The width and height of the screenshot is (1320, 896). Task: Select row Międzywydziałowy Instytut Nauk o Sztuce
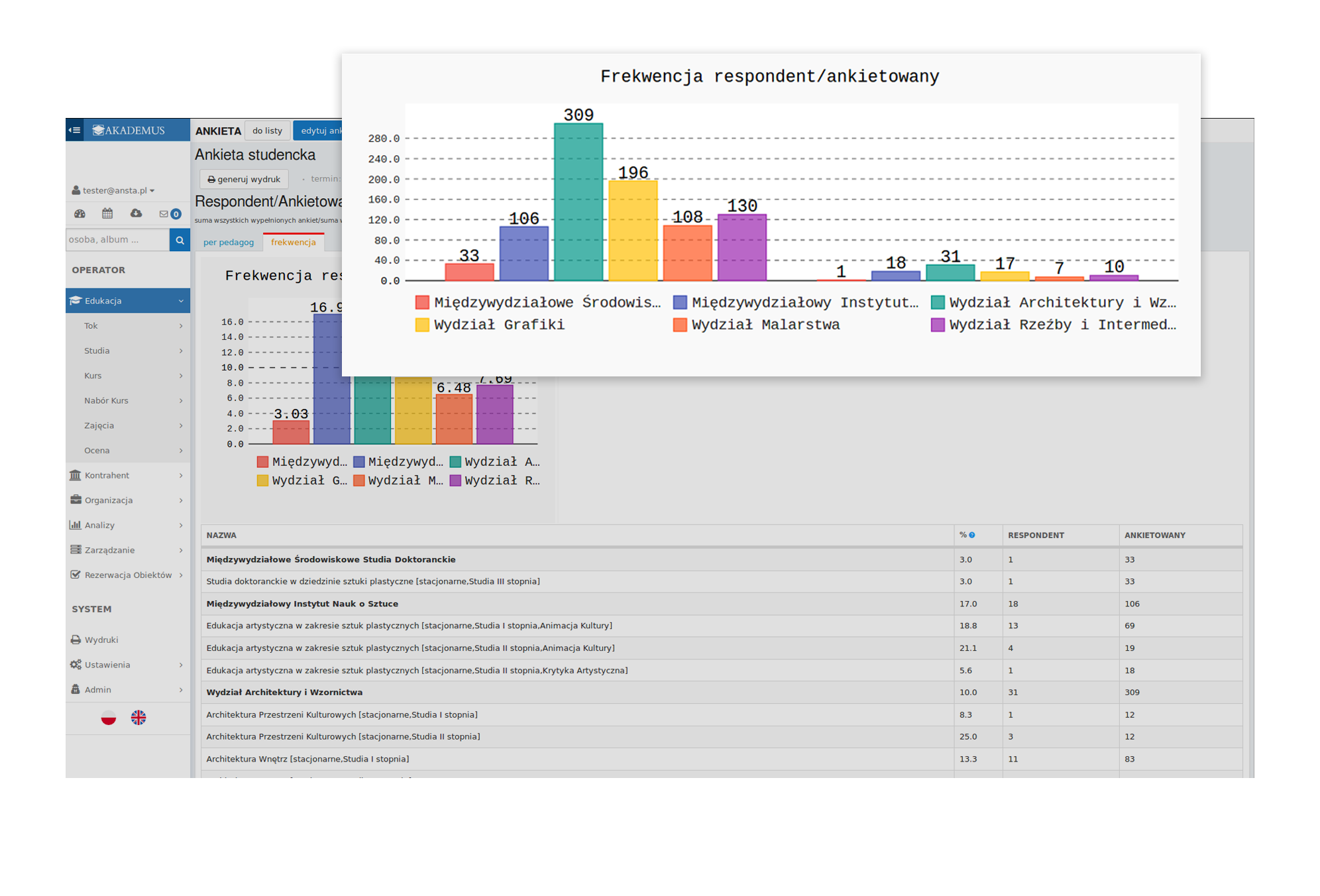click(x=722, y=604)
